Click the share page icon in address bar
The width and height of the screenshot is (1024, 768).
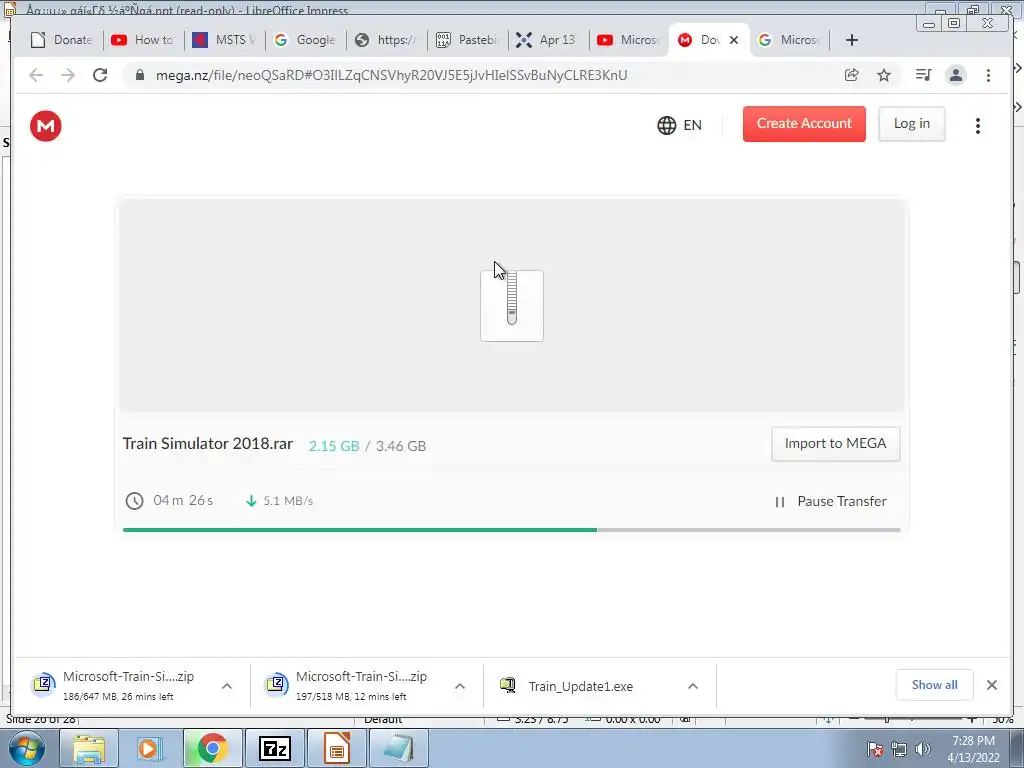click(x=852, y=75)
